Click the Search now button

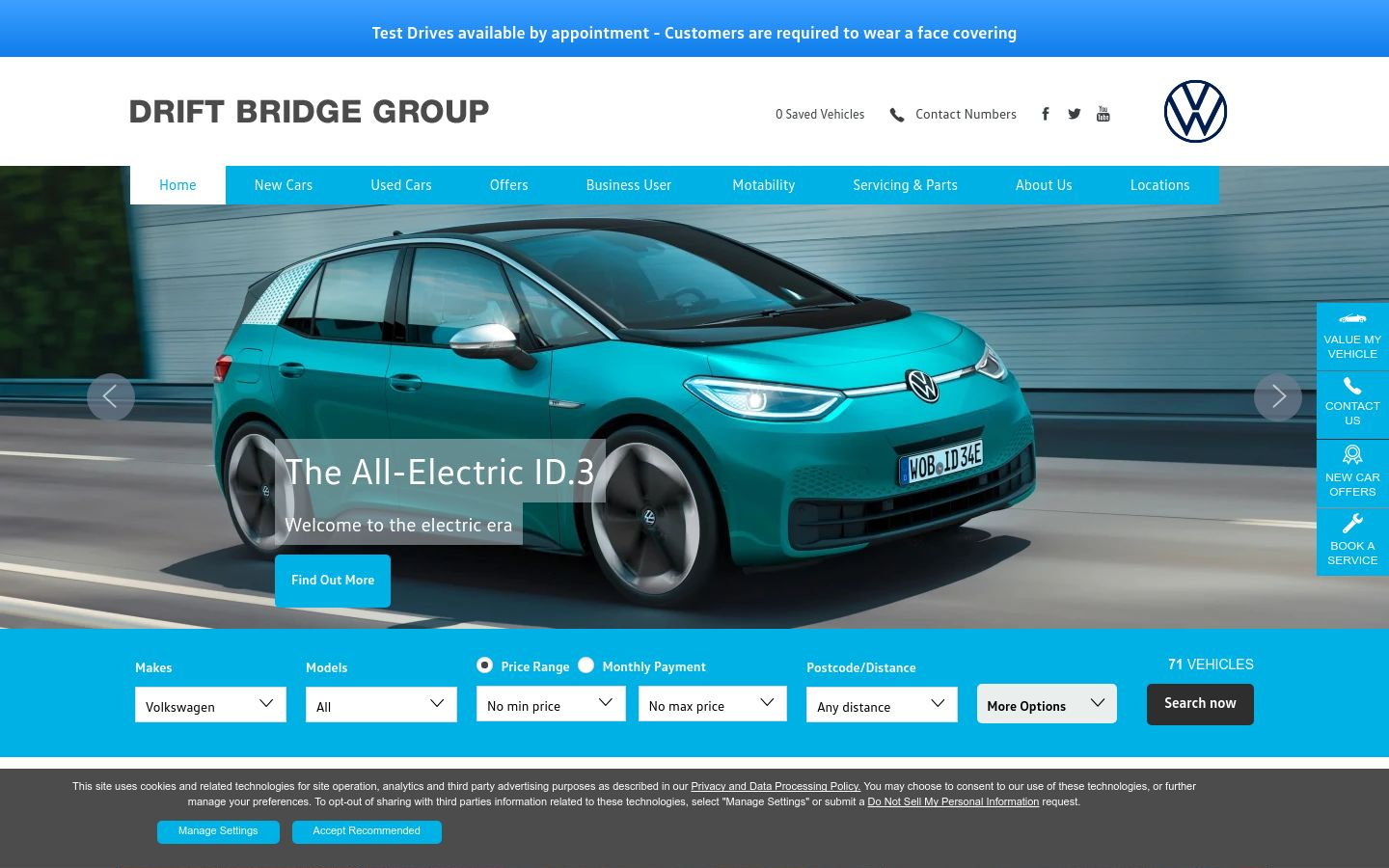point(1200,704)
